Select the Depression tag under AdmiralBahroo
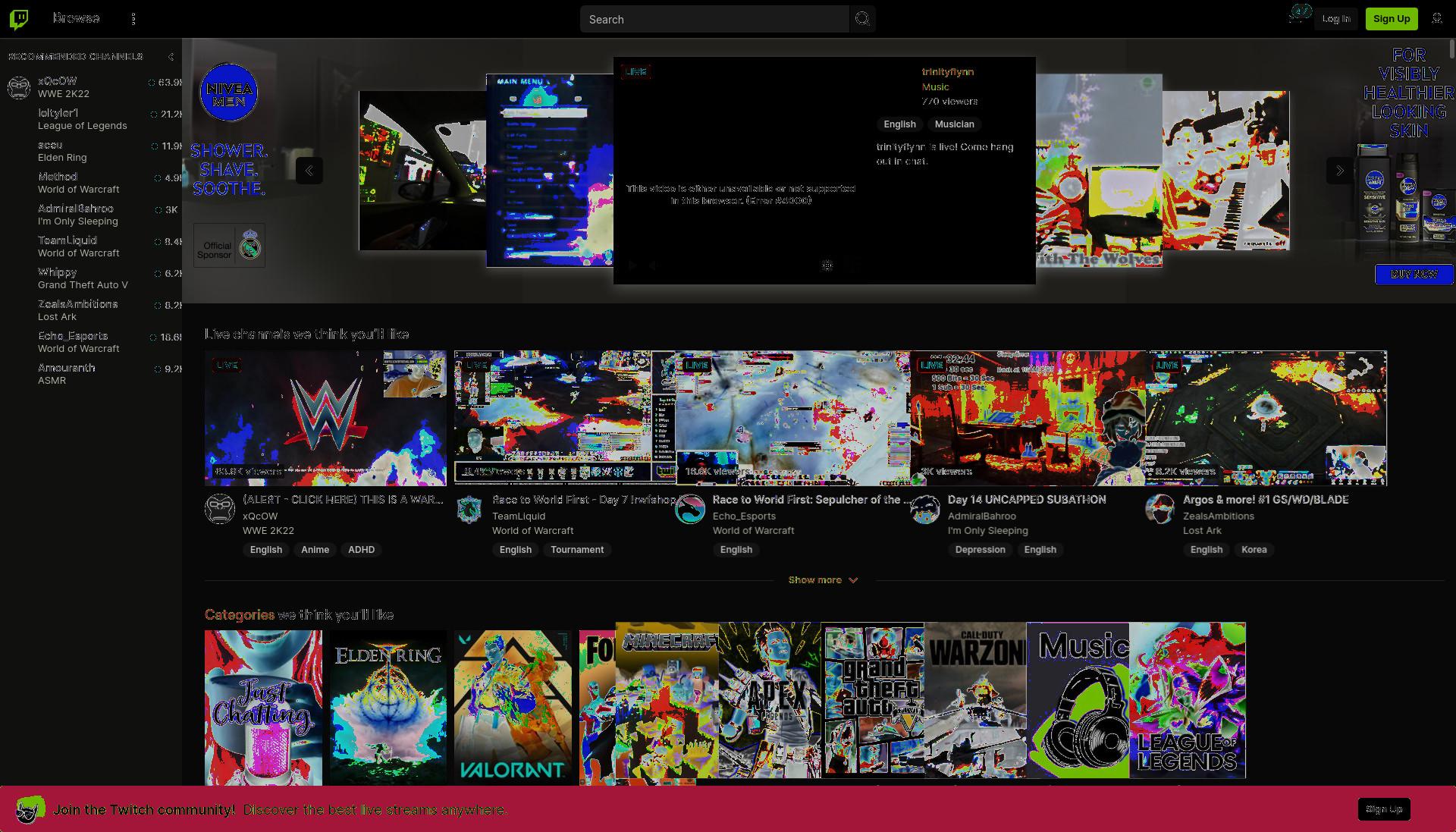The height and width of the screenshot is (832, 1456). [980, 550]
